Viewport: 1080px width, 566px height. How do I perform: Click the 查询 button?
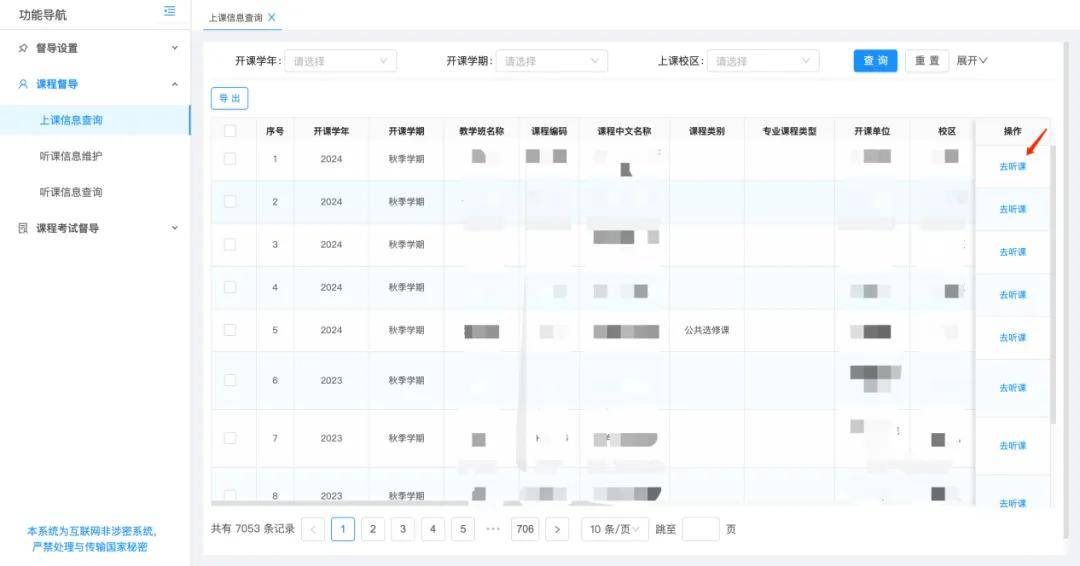[875, 61]
